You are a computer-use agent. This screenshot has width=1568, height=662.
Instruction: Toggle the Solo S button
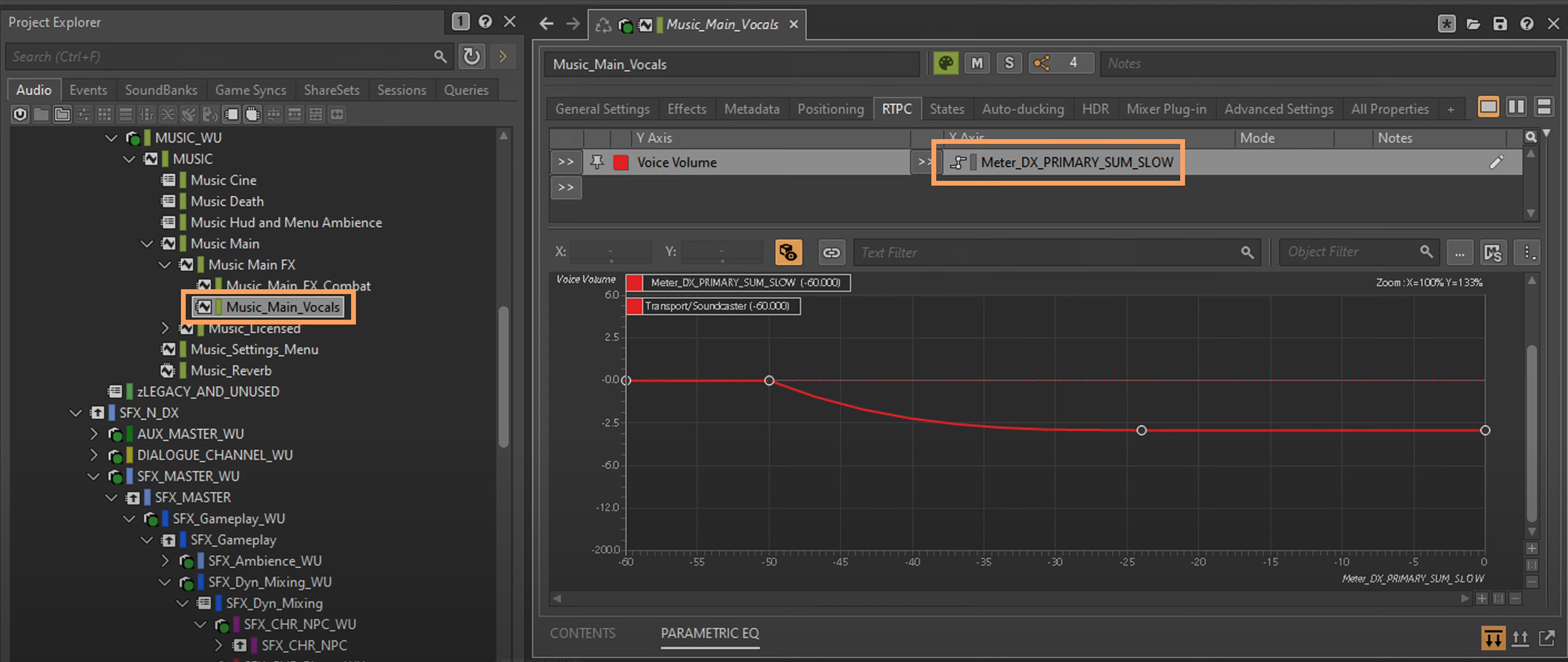[1008, 64]
